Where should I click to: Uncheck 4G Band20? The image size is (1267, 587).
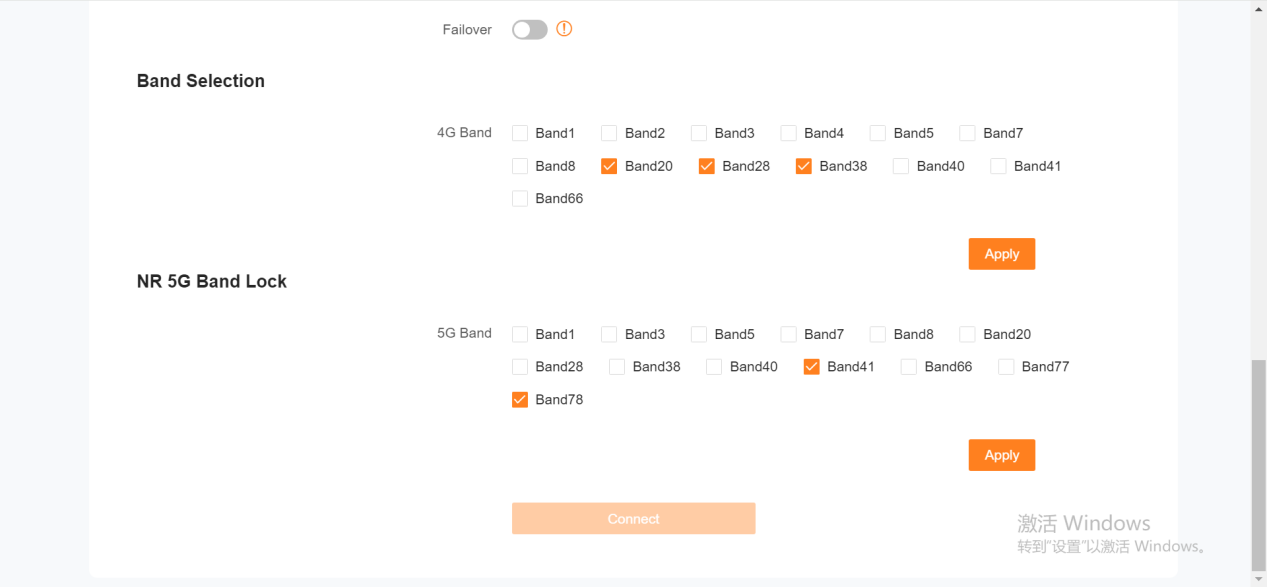[x=609, y=166]
